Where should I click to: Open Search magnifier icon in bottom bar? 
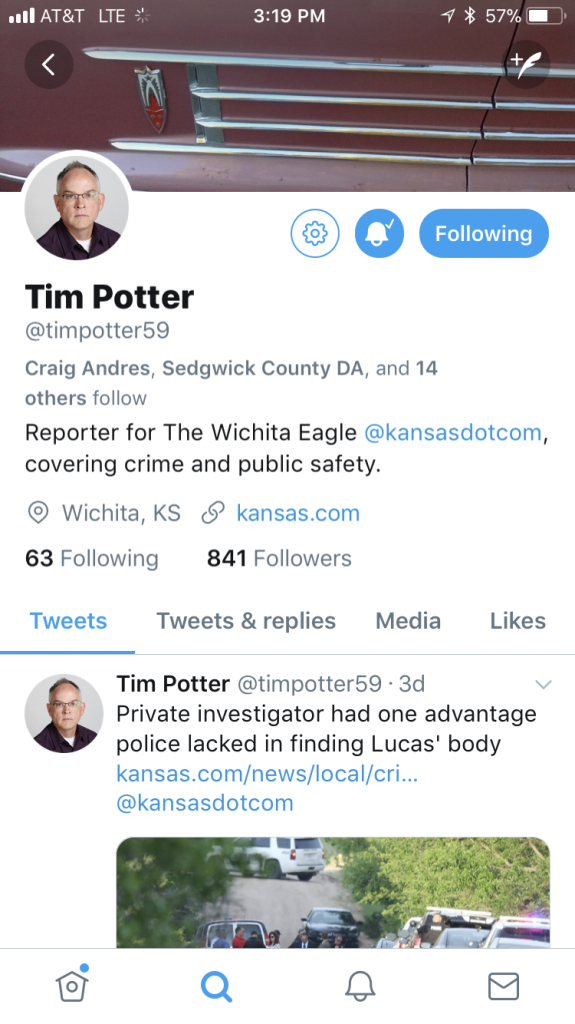coord(216,985)
